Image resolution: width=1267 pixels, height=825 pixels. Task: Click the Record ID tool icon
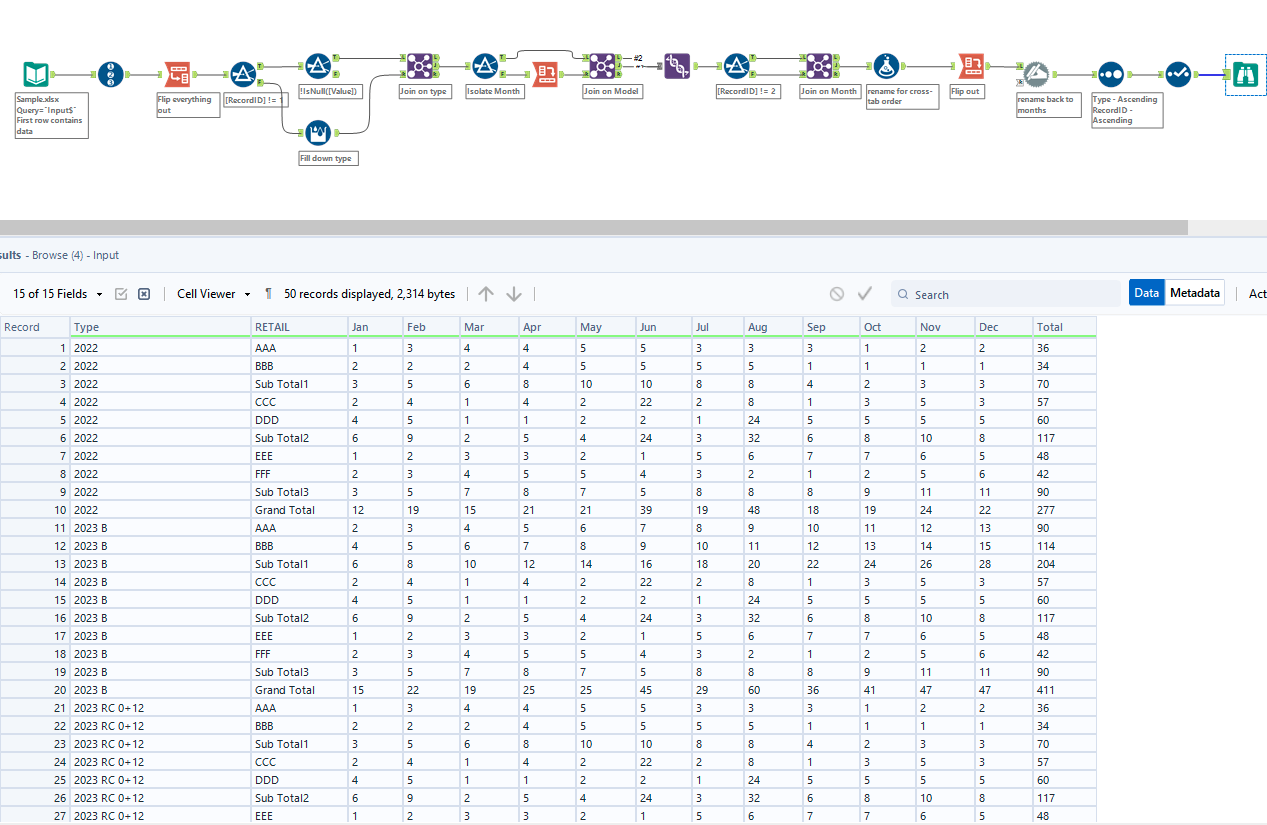point(112,74)
